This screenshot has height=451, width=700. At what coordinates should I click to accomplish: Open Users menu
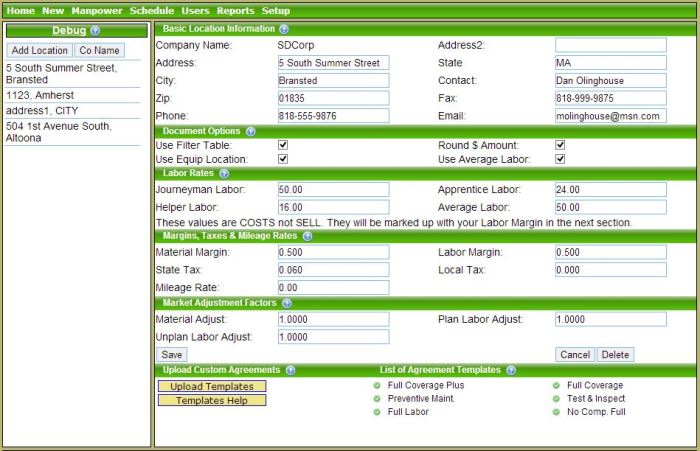click(195, 11)
